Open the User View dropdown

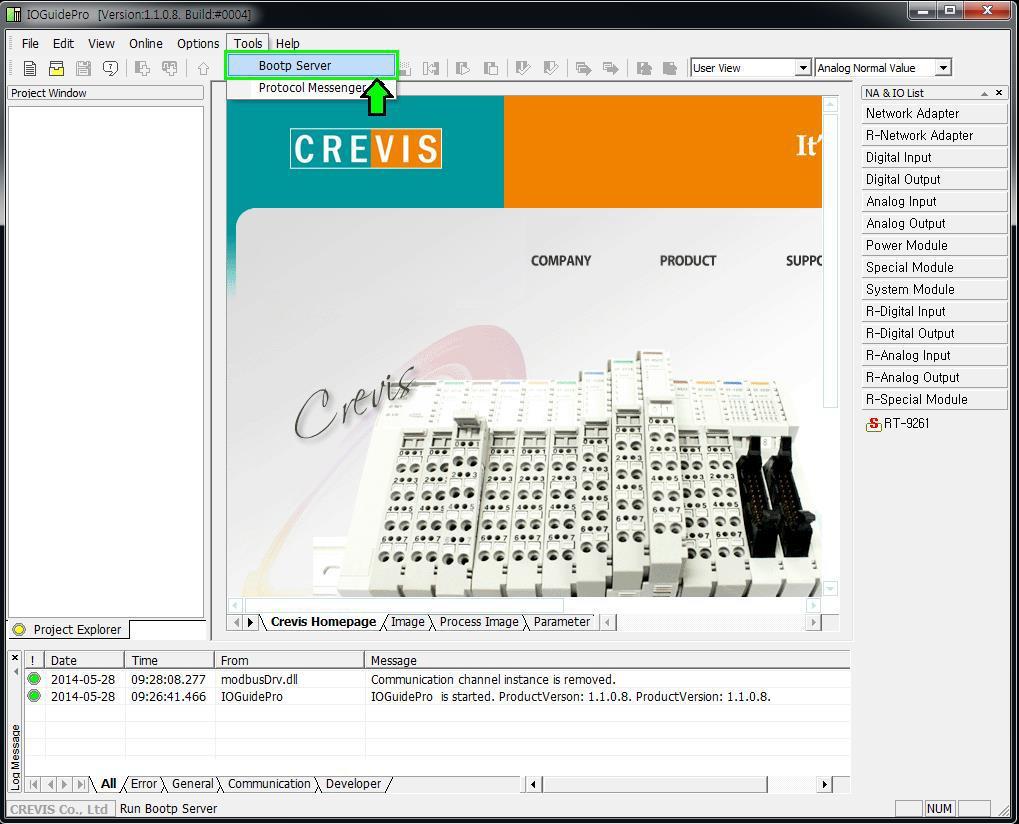tap(803, 68)
